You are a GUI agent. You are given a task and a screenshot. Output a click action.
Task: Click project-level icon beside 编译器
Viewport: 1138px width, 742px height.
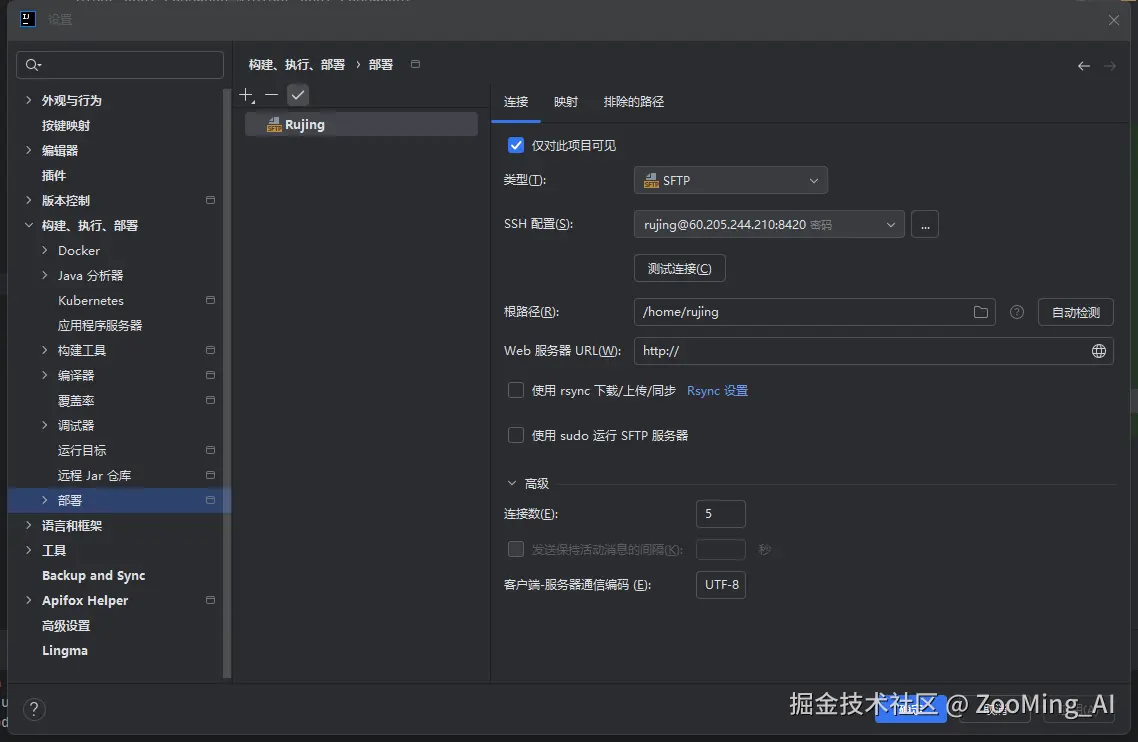coord(210,375)
